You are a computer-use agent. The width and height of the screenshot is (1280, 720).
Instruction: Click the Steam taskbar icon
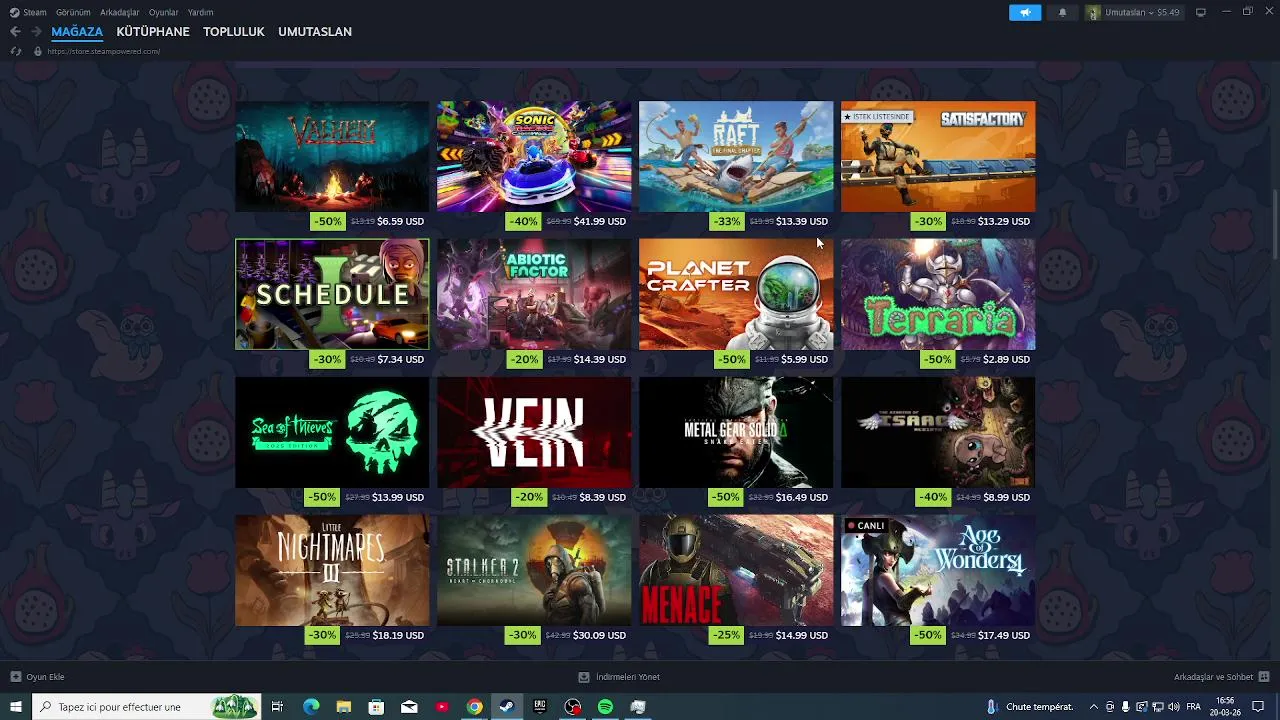507,707
